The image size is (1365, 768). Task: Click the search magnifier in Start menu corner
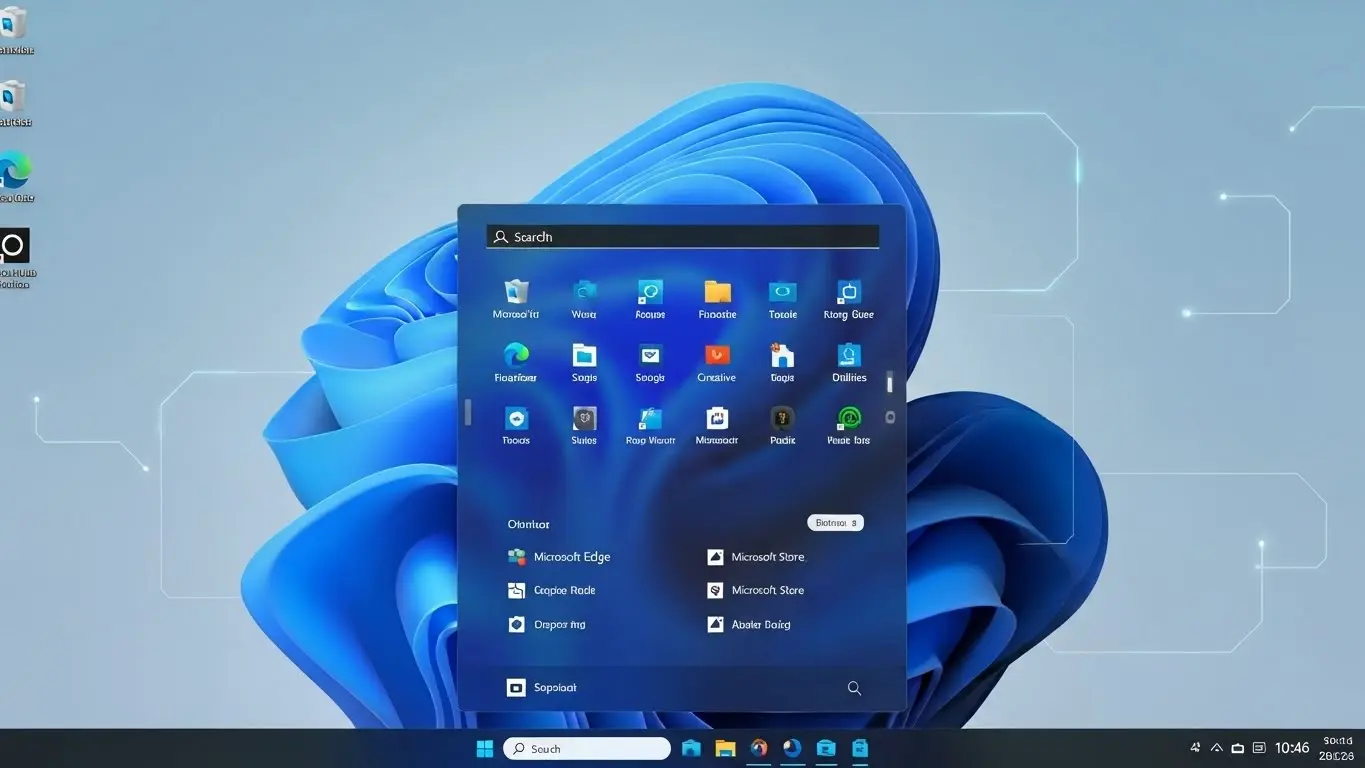853,688
